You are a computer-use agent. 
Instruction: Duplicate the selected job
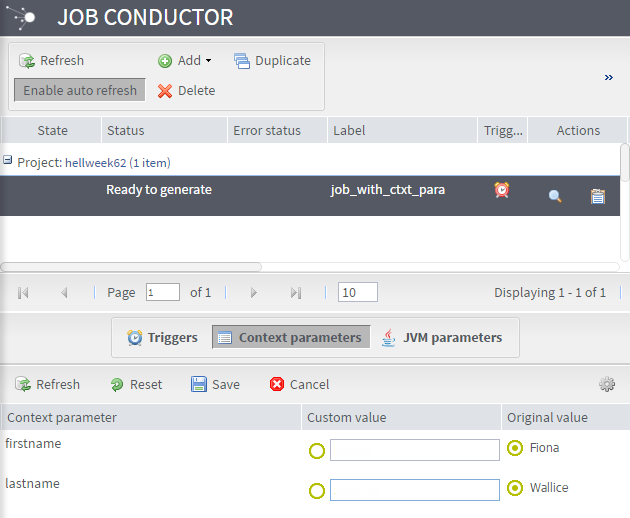click(x=272, y=61)
